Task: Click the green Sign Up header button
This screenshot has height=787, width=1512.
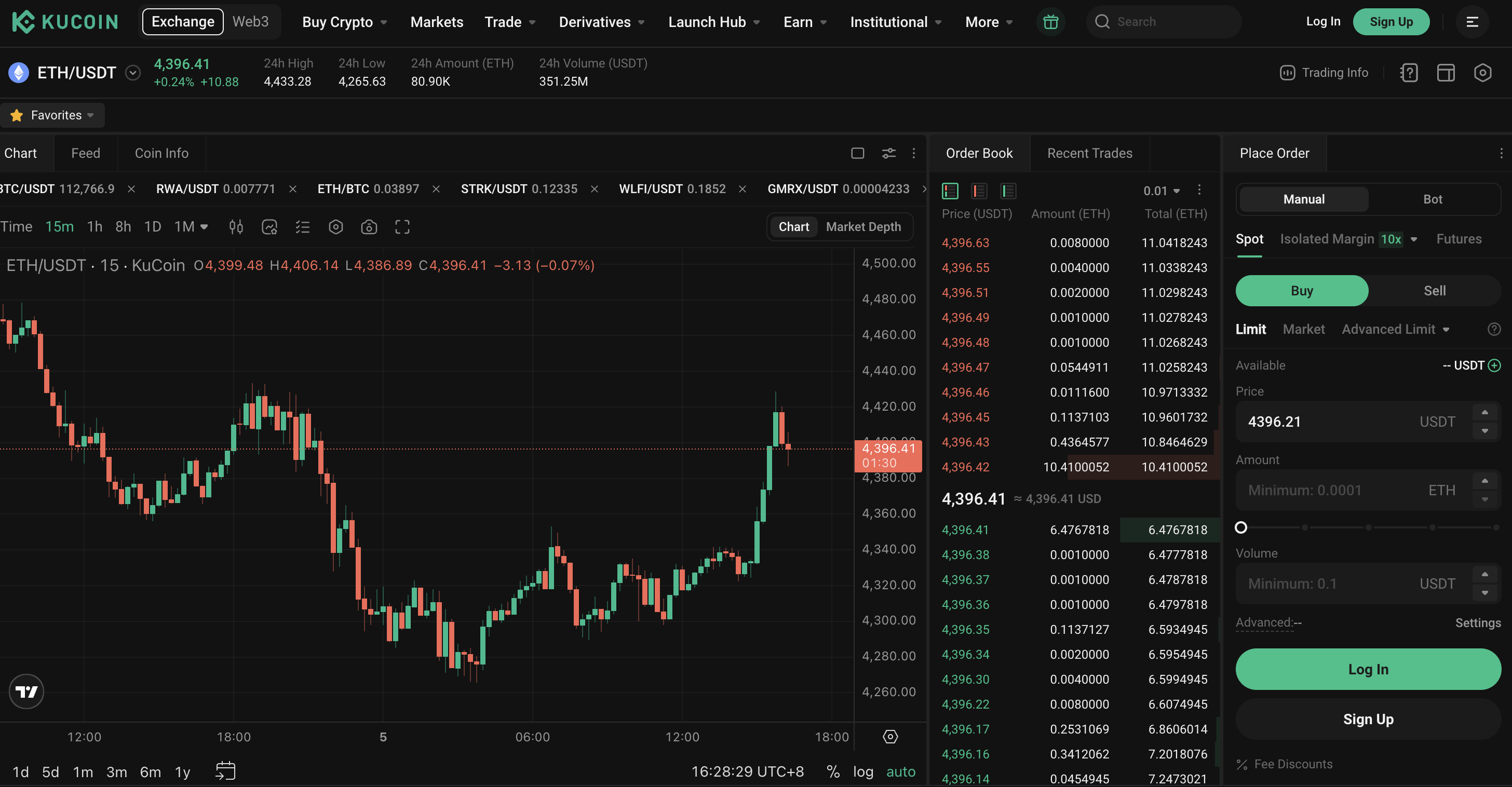Action: click(x=1391, y=22)
